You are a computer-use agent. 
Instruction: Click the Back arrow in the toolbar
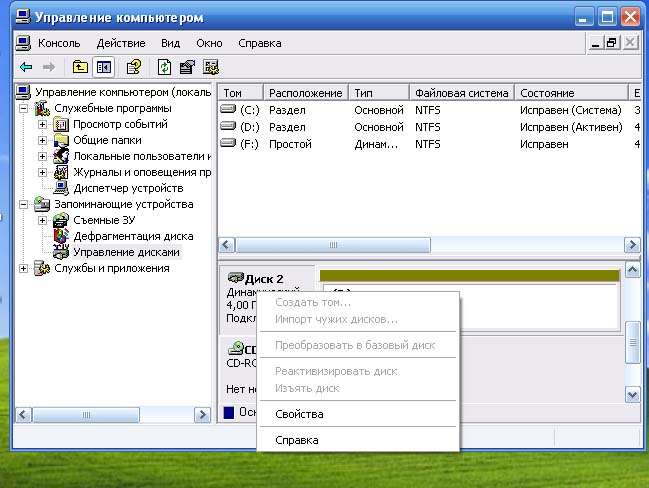tap(26, 67)
